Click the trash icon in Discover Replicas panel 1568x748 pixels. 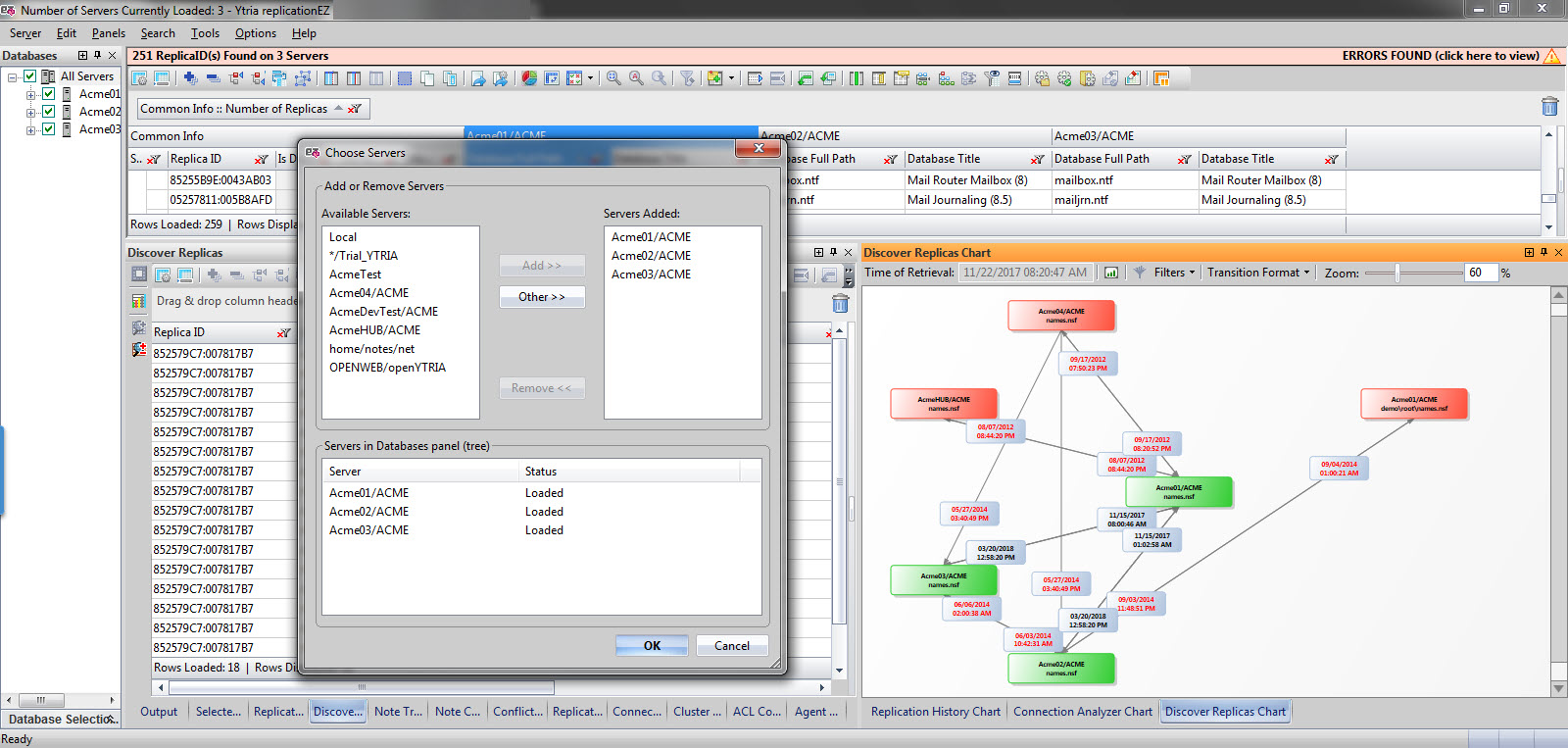coord(840,304)
